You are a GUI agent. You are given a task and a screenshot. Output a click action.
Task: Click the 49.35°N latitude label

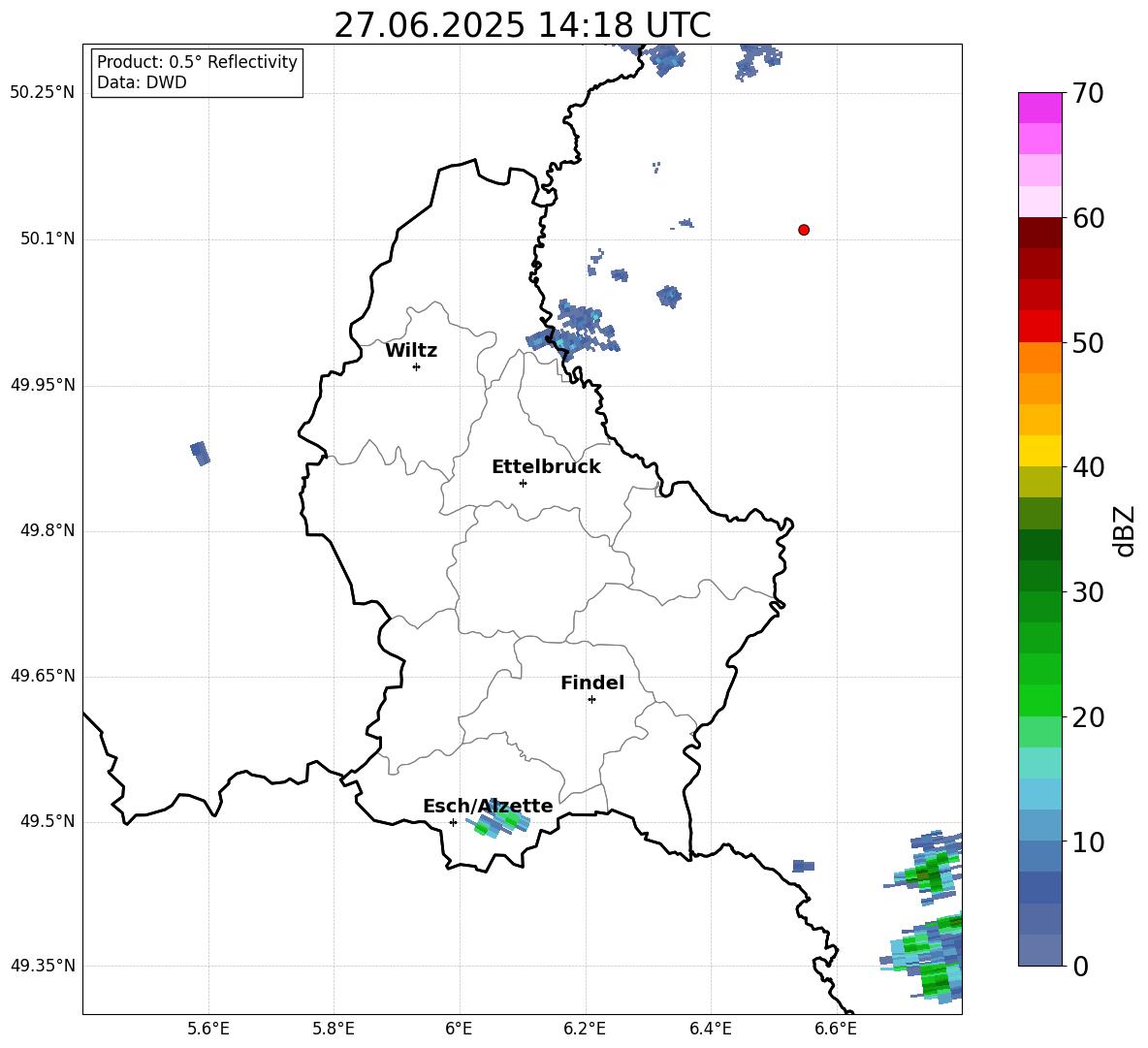click(x=43, y=966)
